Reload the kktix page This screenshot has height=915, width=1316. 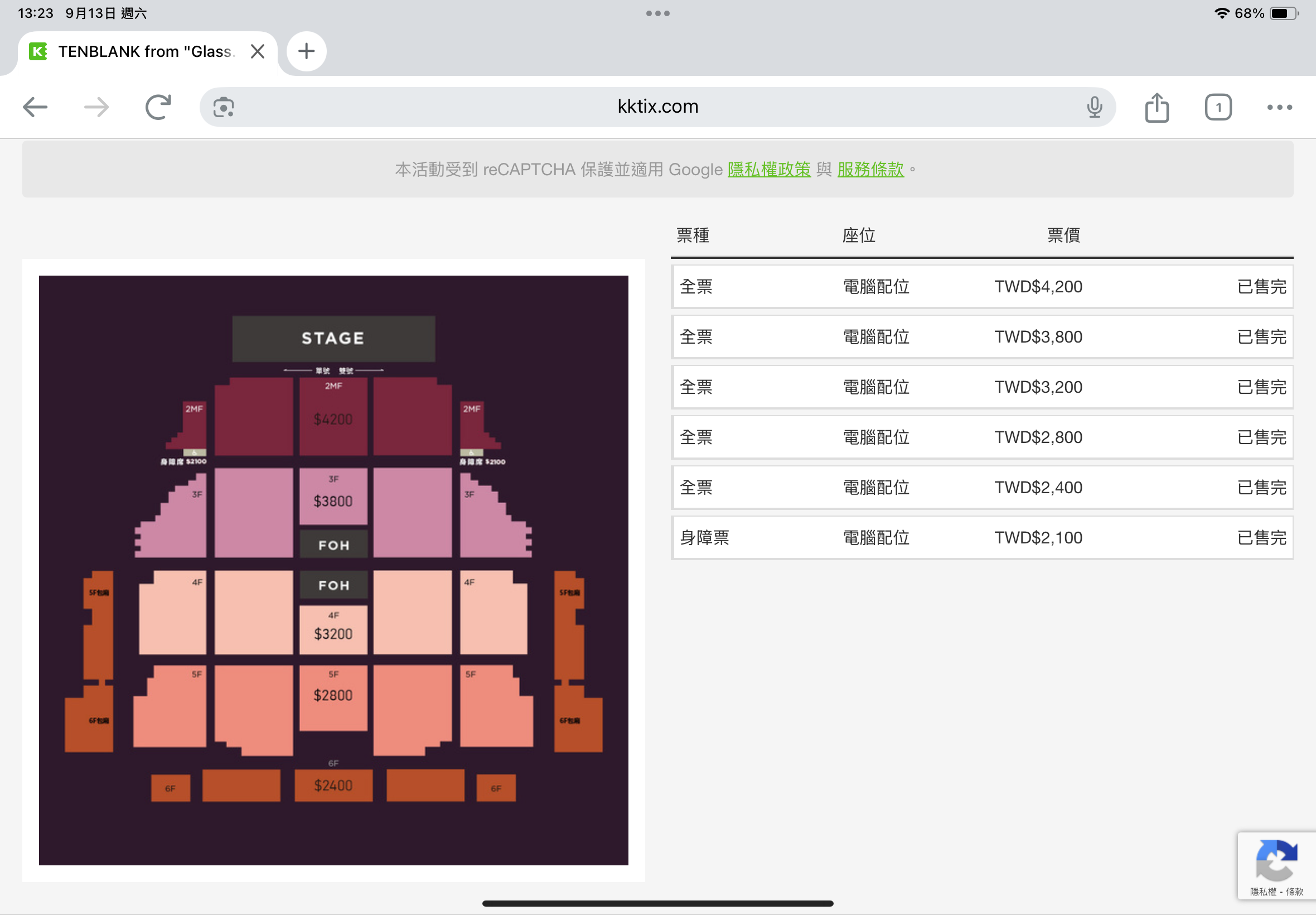tap(158, 107)
